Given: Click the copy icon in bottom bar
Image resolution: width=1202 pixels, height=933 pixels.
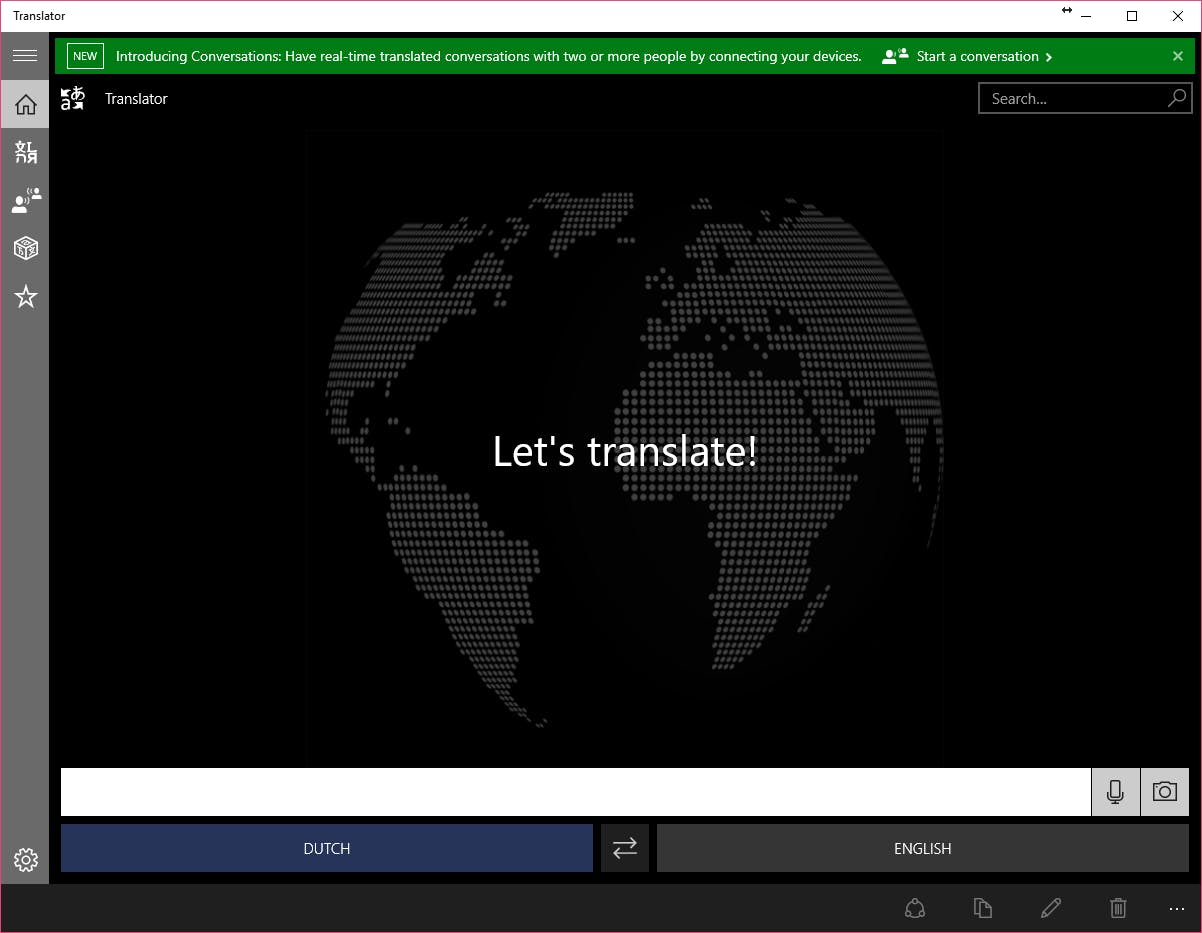Looking at the screenshot, I should 982,908.
